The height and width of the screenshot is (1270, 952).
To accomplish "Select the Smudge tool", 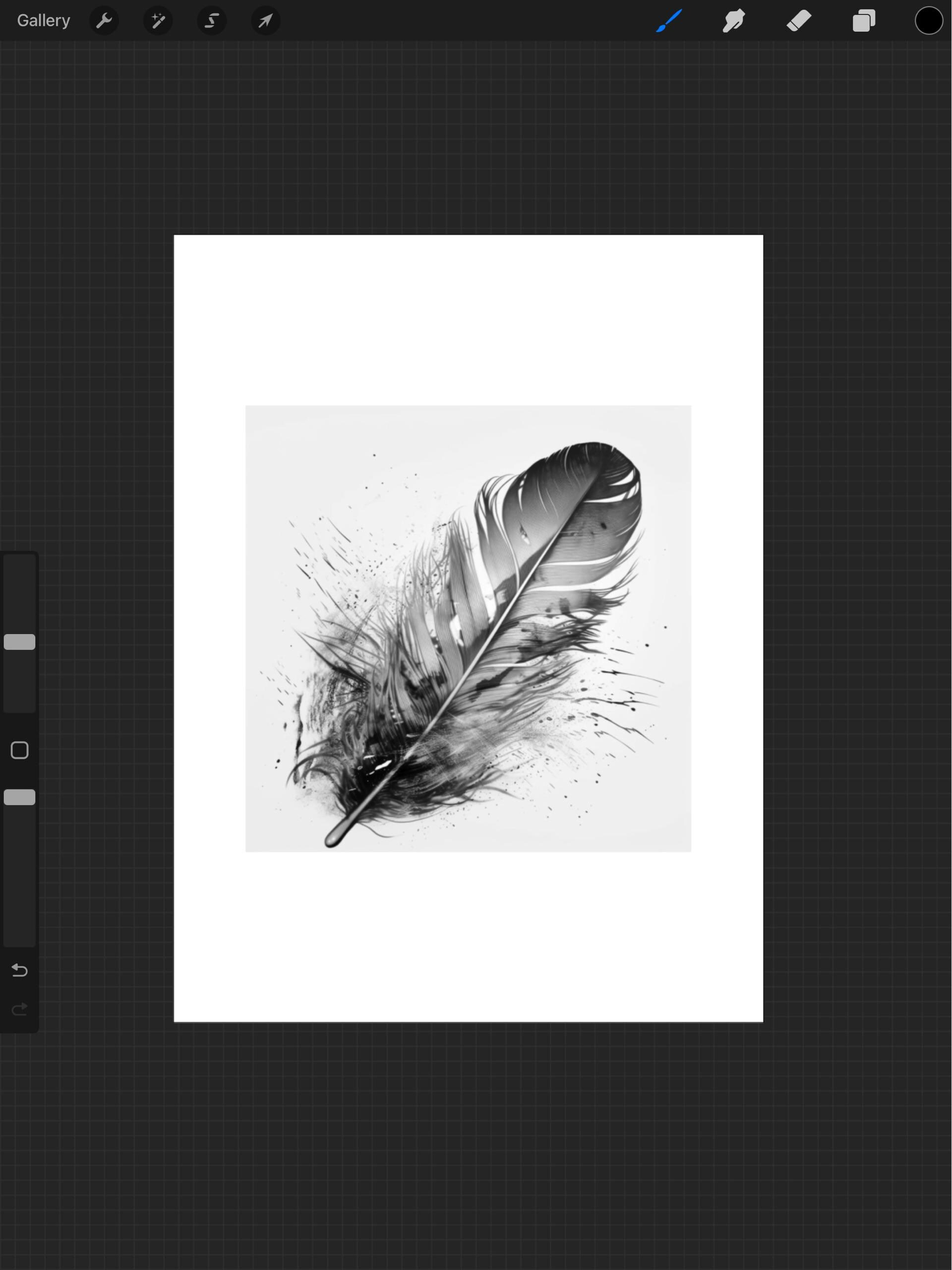I will pos(734,21).
